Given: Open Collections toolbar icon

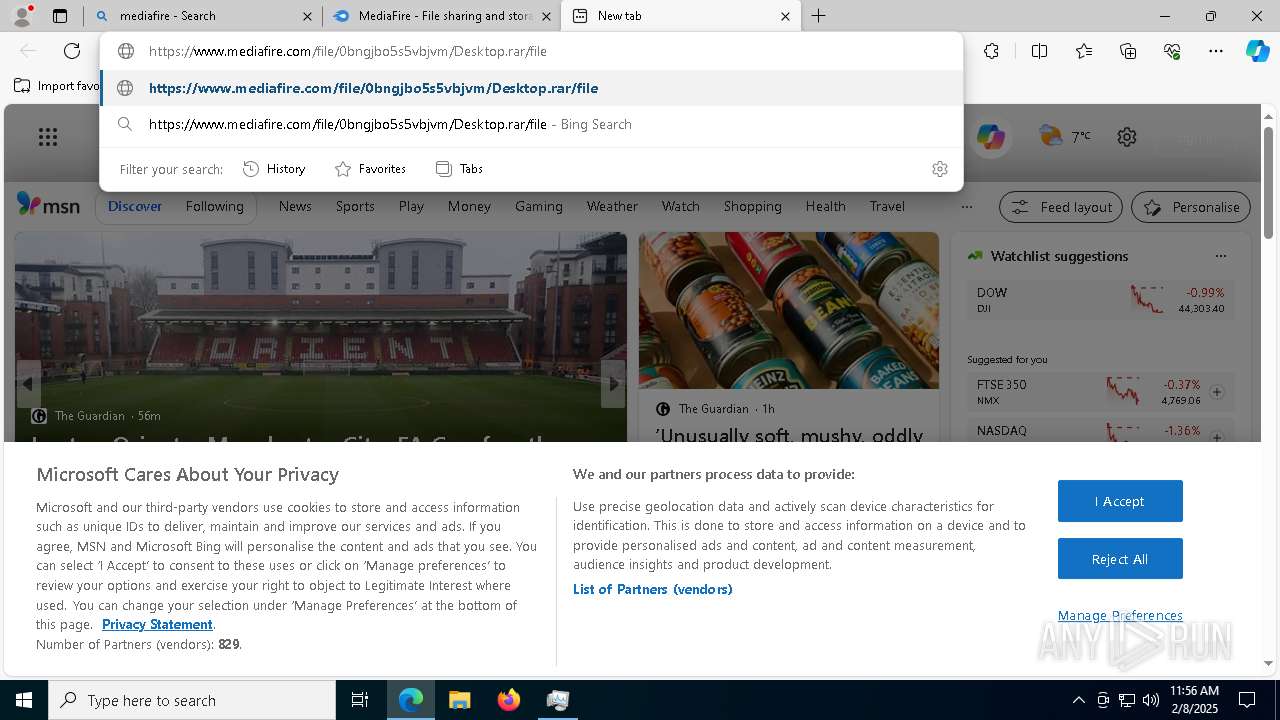Looking at the screenshot, I should 1128,51.
